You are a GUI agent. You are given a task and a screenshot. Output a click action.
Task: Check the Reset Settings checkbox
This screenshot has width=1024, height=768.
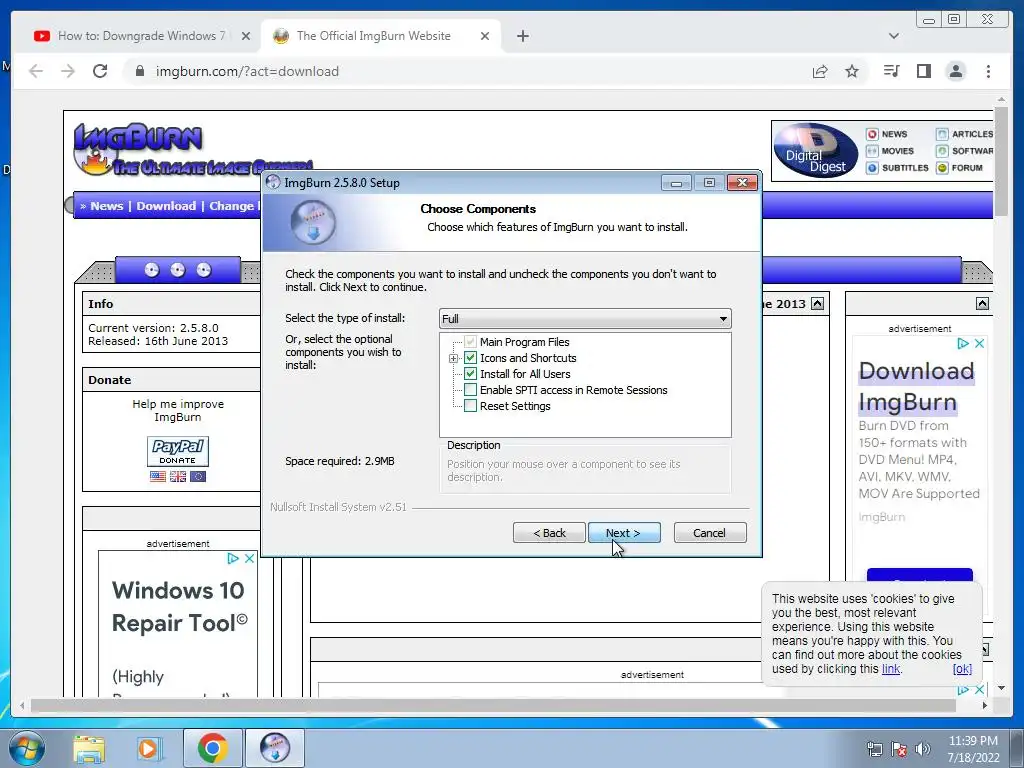pyautogui.click(x=470, y=406)
